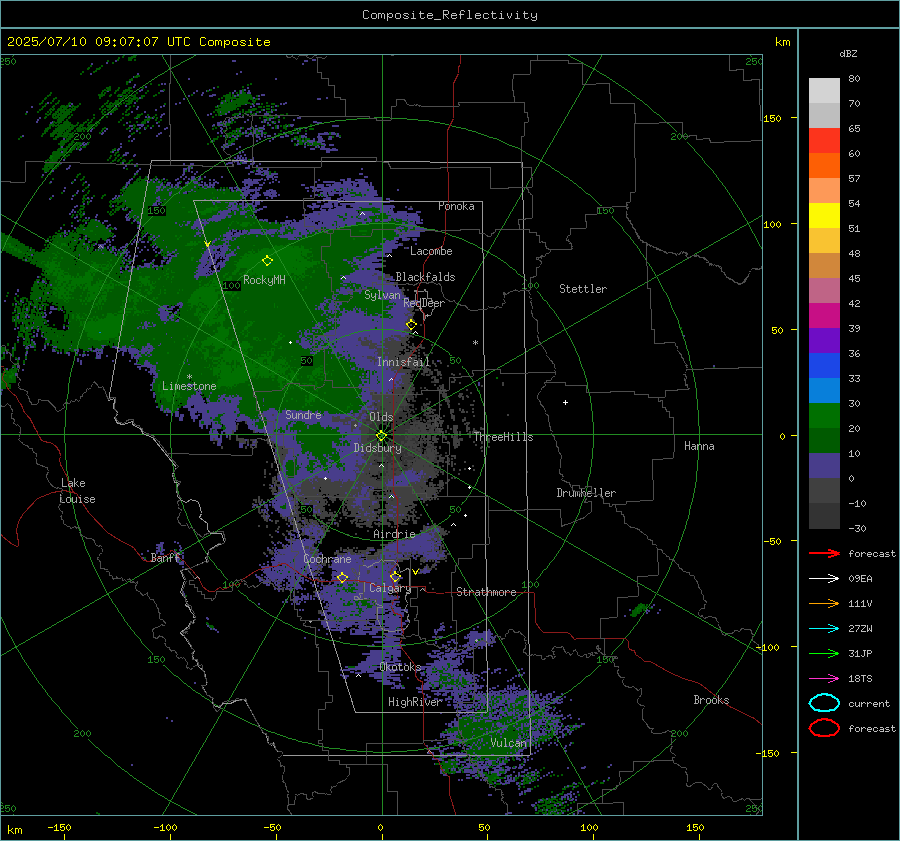Click the Drumheller city label
The image size is (900, 841).
(x=586, y=493)
